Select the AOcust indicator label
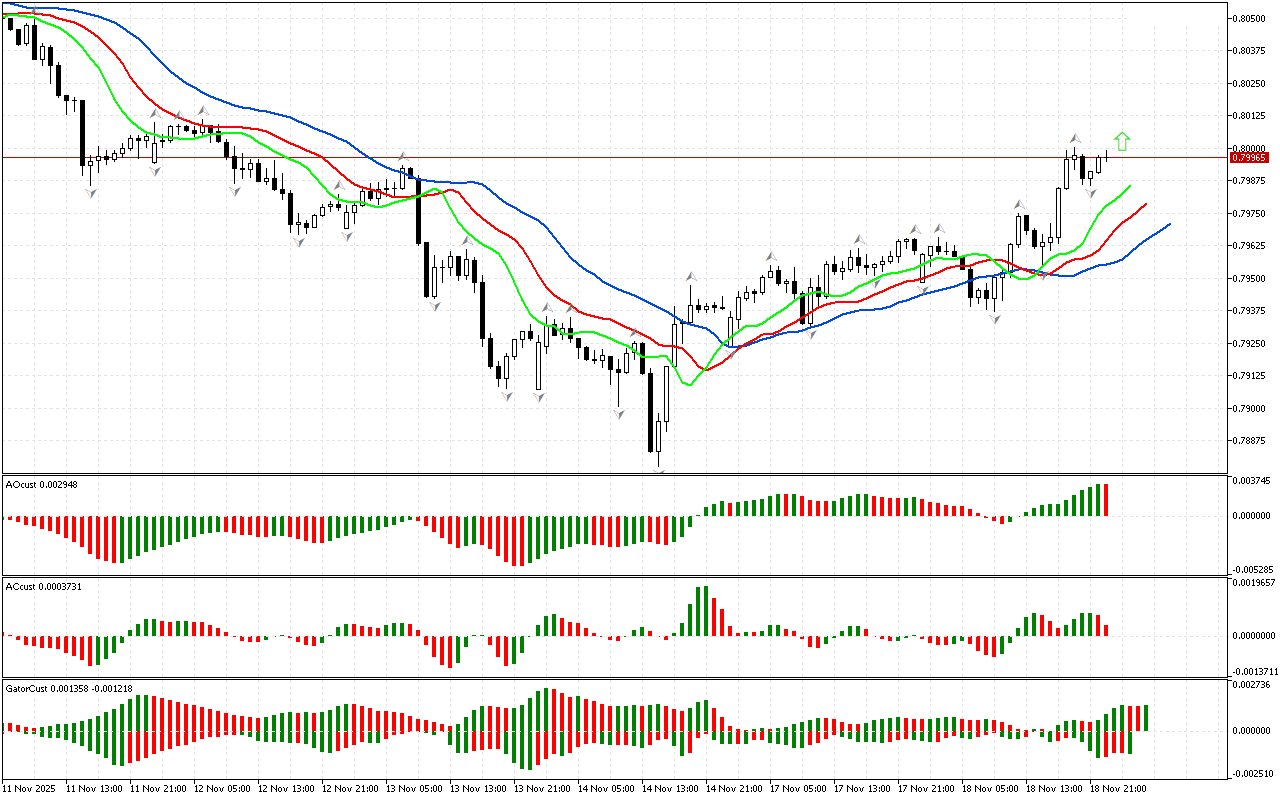The height and width of the screenshot is (800, 1280). coord(41,484)
